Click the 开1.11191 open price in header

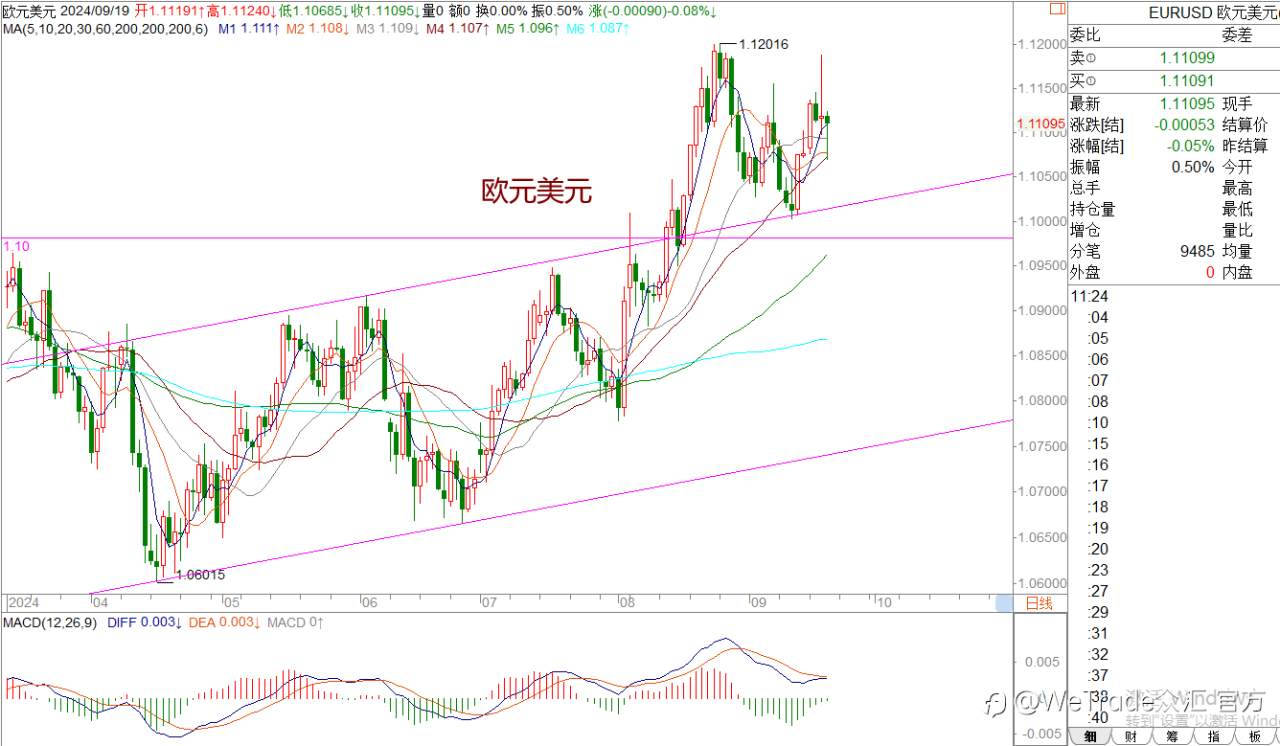[x=169, y=11]
